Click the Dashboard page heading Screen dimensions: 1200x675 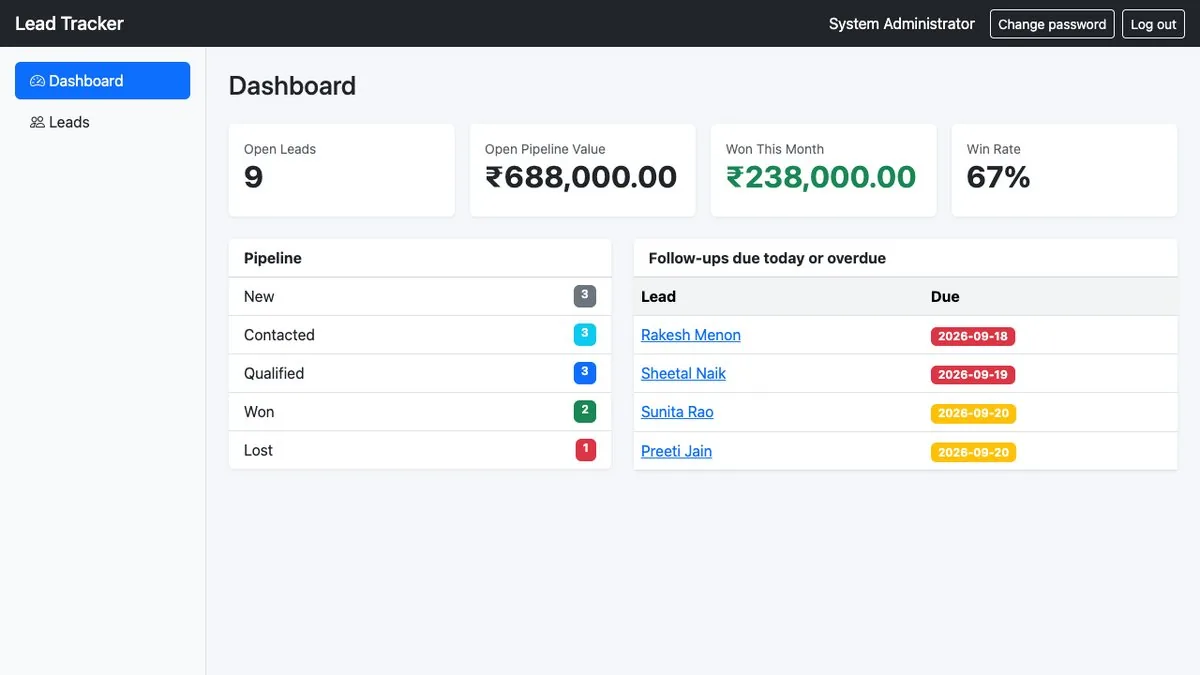tap(292, 86)
